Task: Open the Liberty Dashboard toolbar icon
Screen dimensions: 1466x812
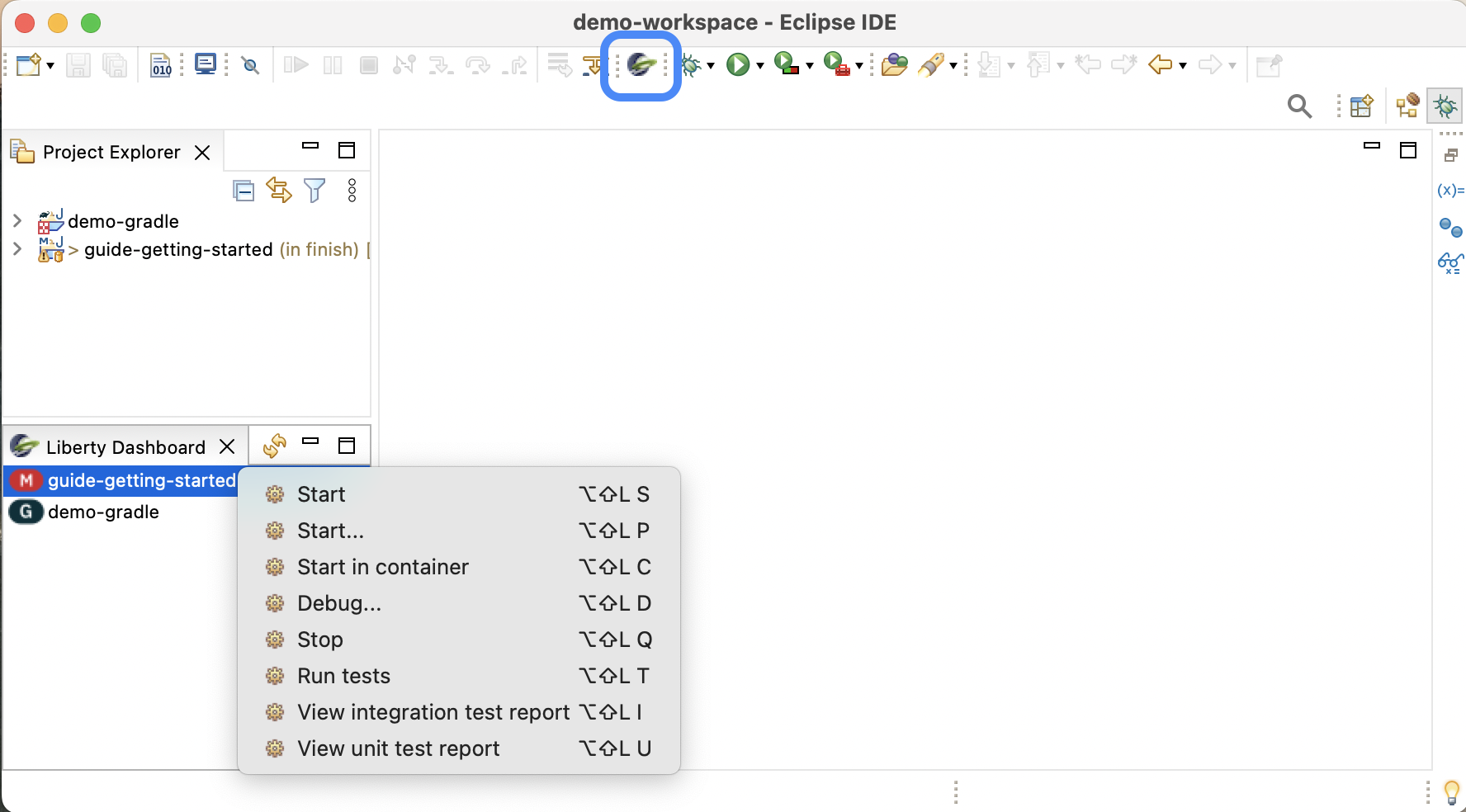Action: (x=641, y=64)
